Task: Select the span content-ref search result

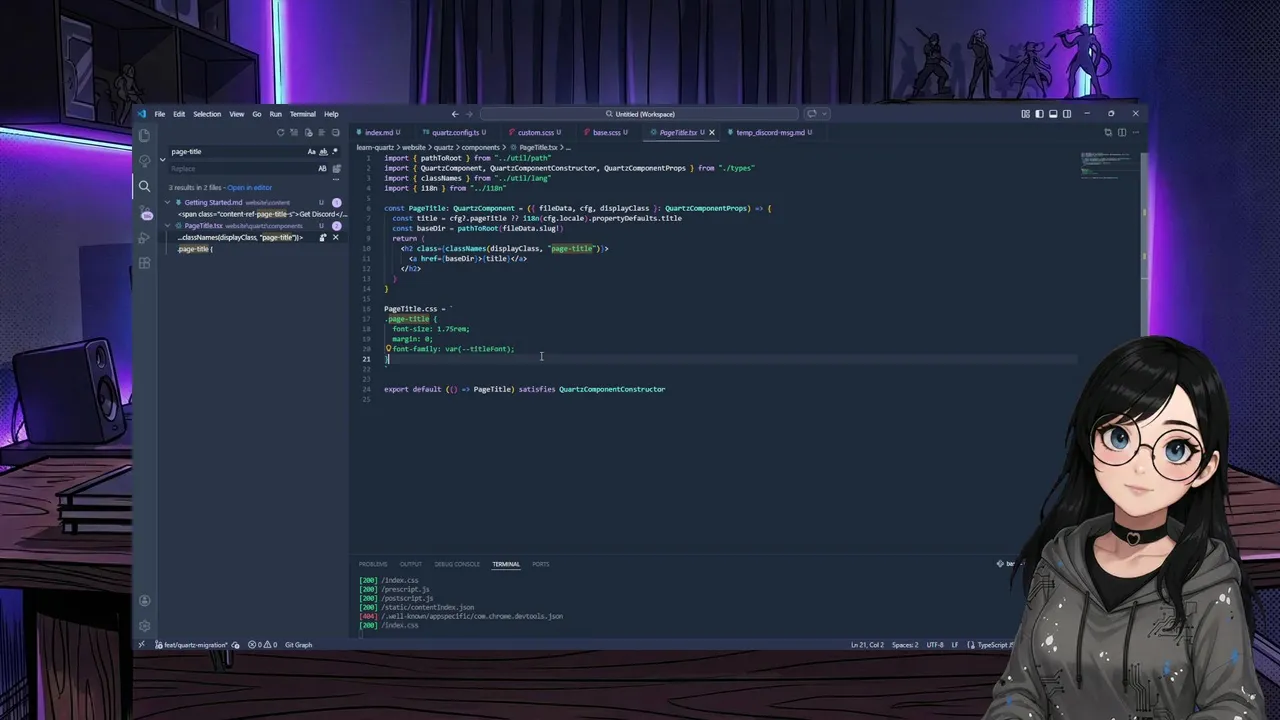Action: 262,214
